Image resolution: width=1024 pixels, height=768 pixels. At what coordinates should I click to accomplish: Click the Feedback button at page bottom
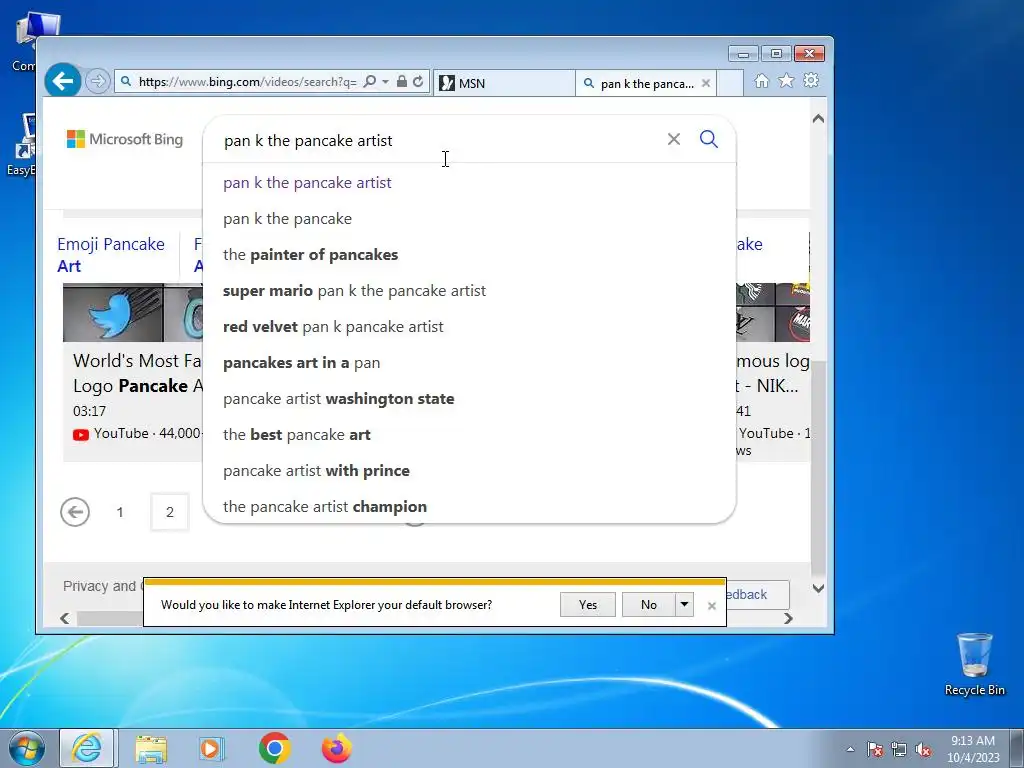tap(758, 594)
